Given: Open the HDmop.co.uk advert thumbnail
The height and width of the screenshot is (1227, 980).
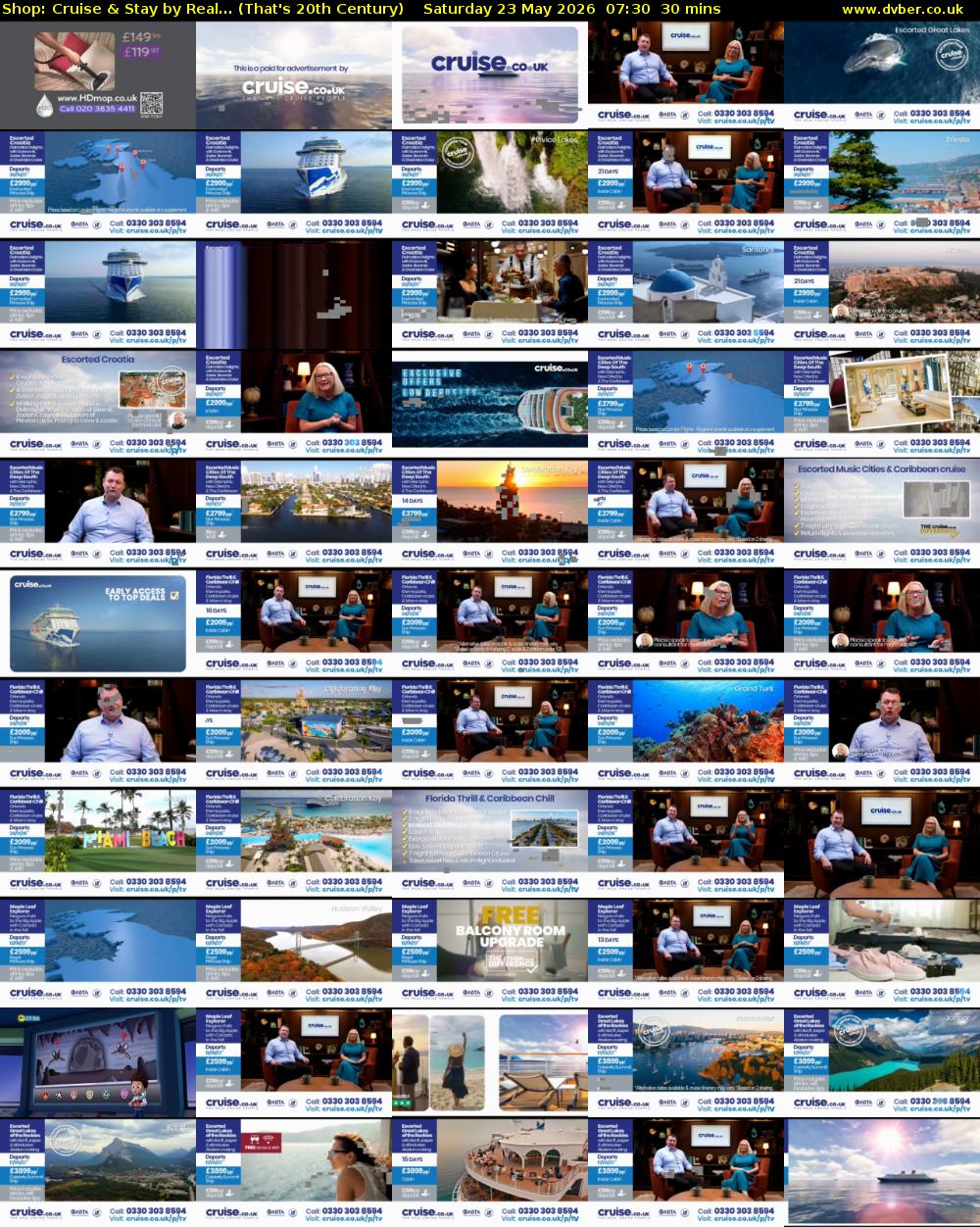Looking at the screenshot, I should coord(98,75).
